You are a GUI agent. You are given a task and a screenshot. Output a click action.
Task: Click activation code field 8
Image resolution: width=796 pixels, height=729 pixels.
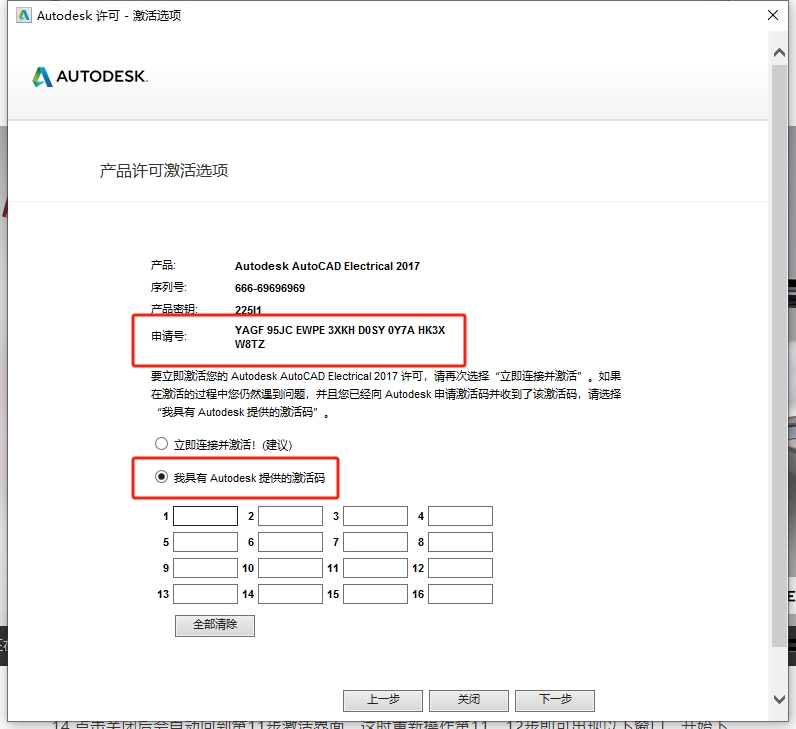tap(460, 542)
